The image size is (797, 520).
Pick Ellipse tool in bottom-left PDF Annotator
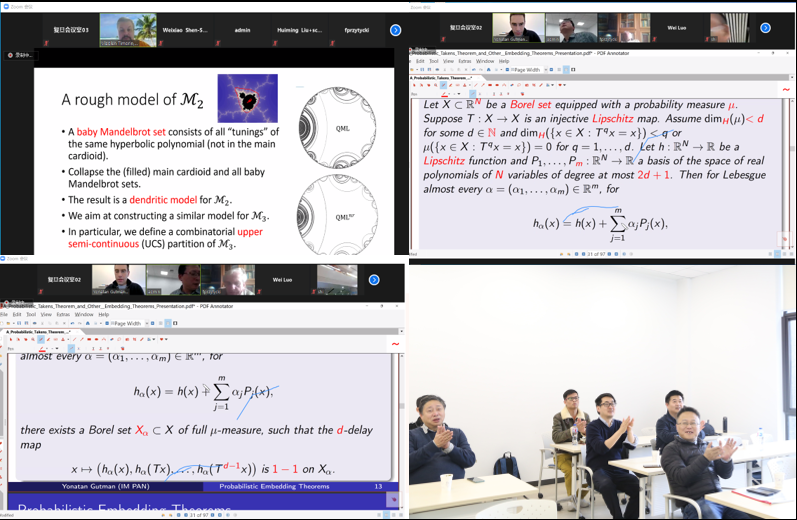[97, 339]
